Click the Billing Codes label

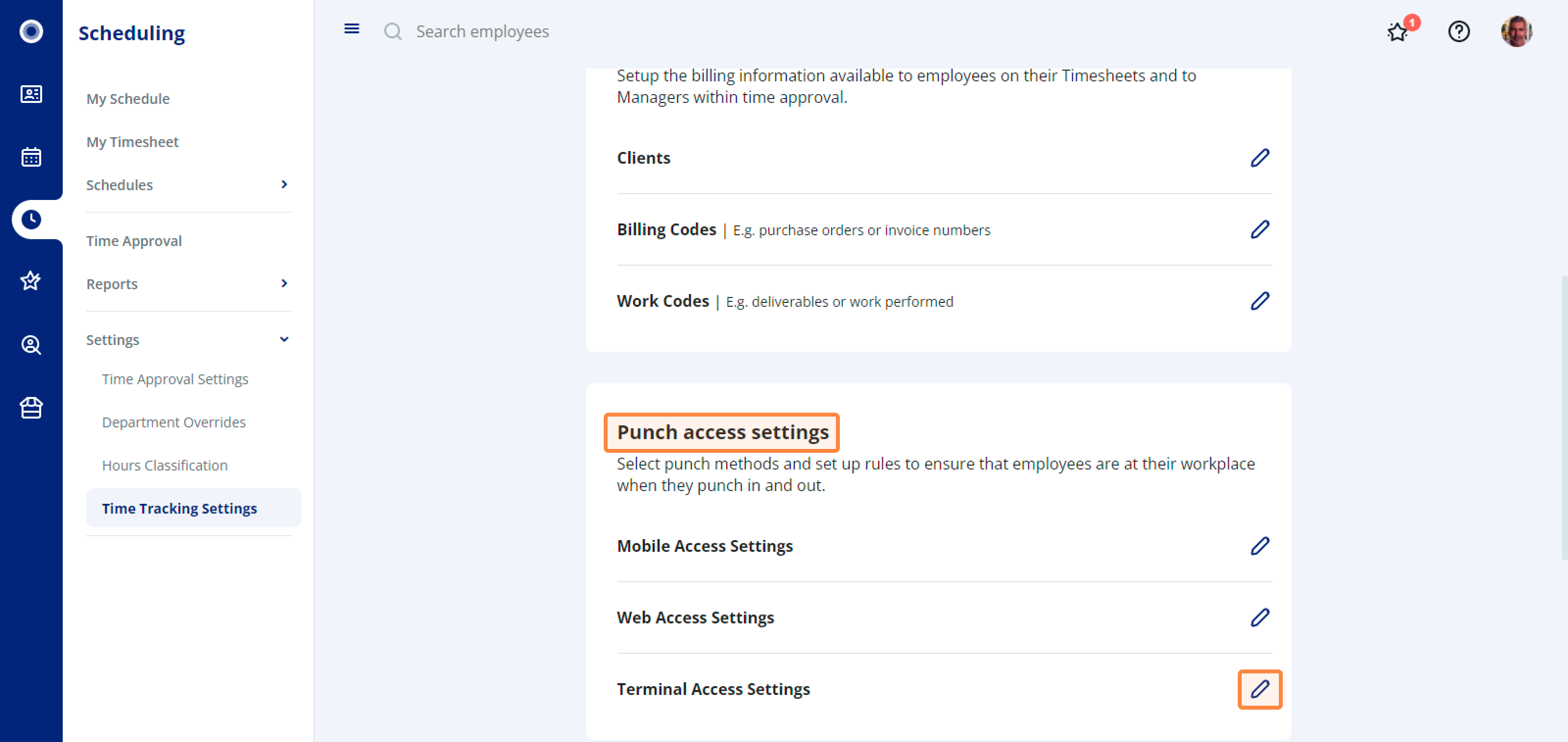[666, 229]
